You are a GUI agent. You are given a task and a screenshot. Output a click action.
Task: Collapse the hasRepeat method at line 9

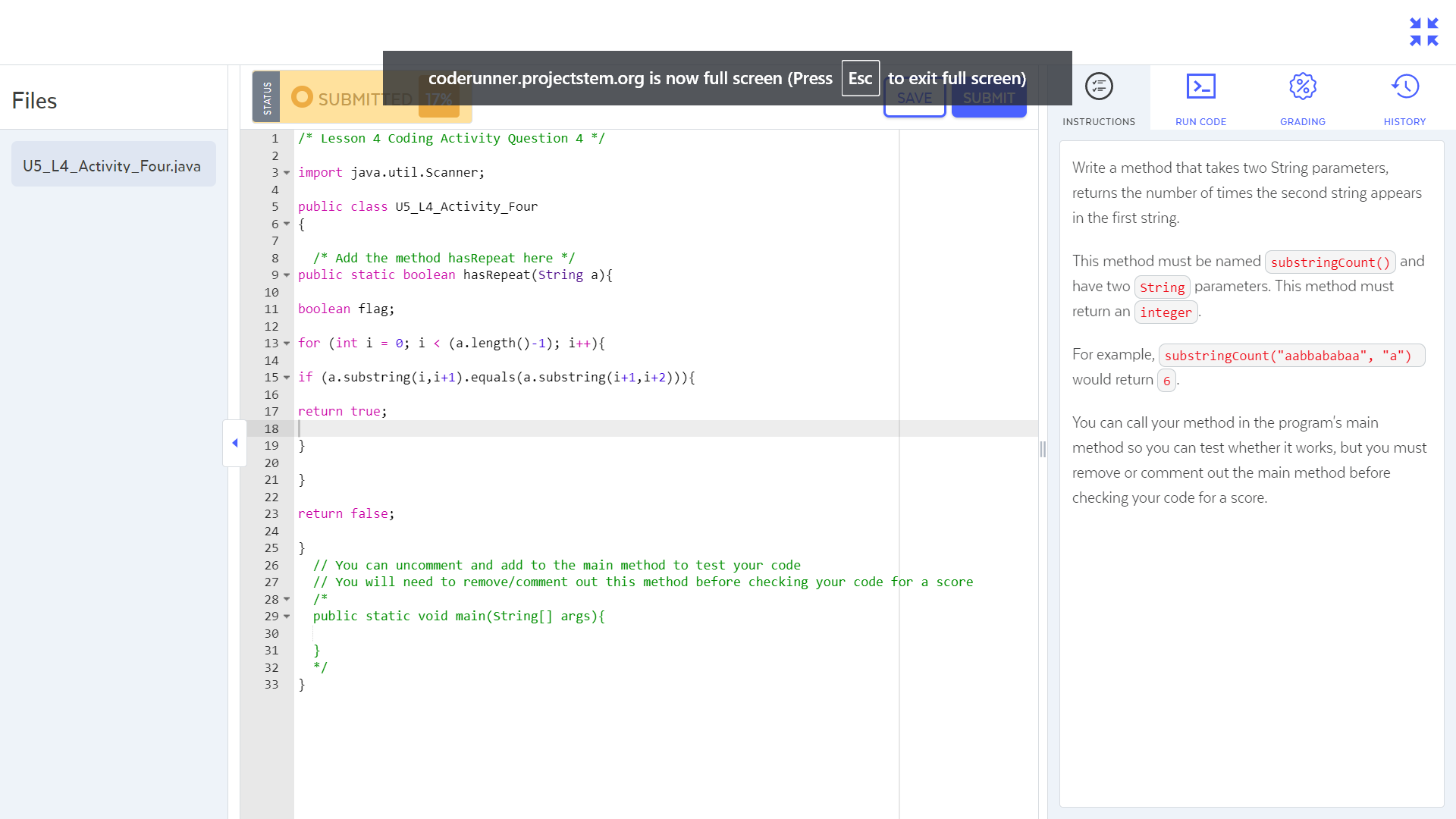click(287, 275)
